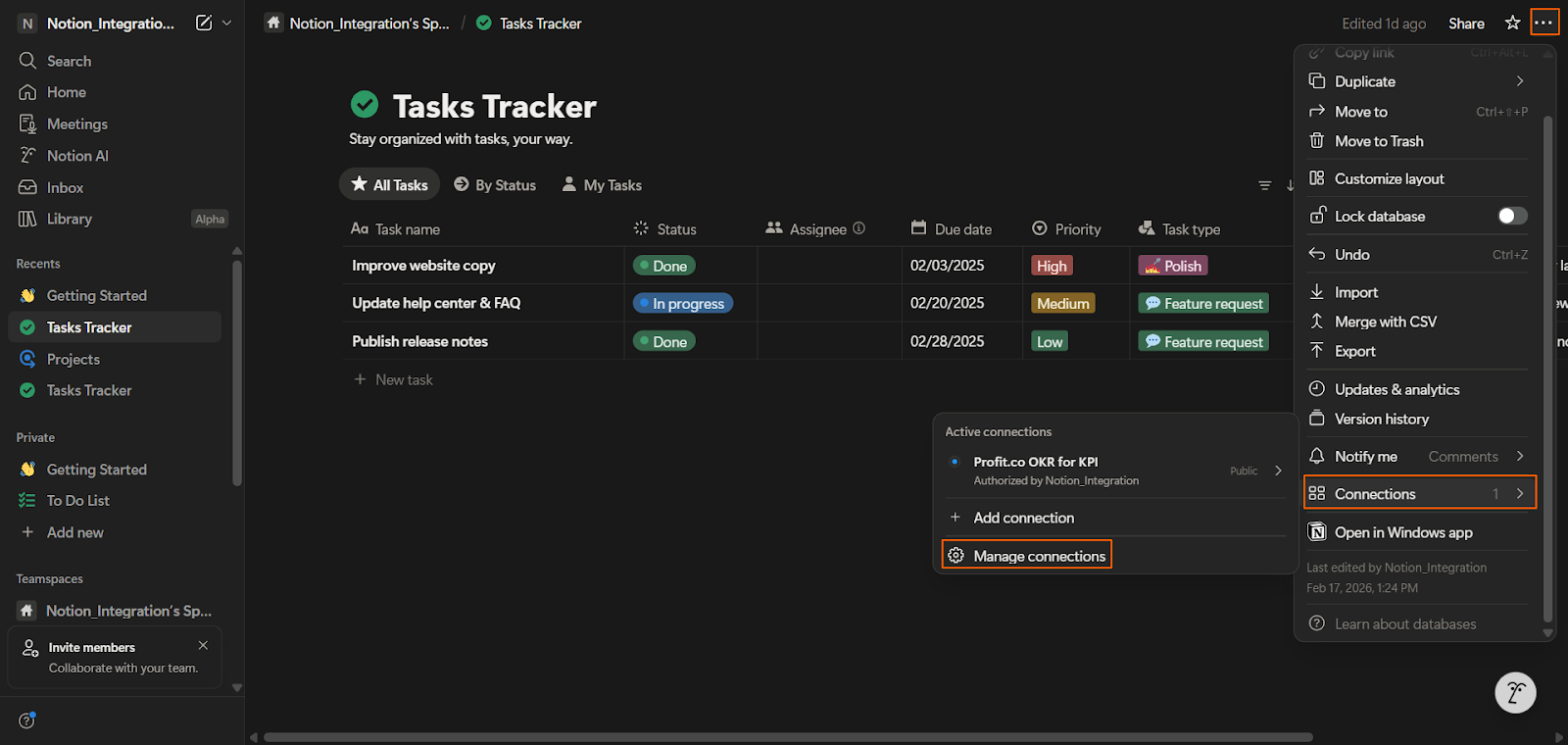Click the filter icon above the table
The height and width of the screenshot is (745, 1568).
pyautogui.click(x=1264, y=185)
